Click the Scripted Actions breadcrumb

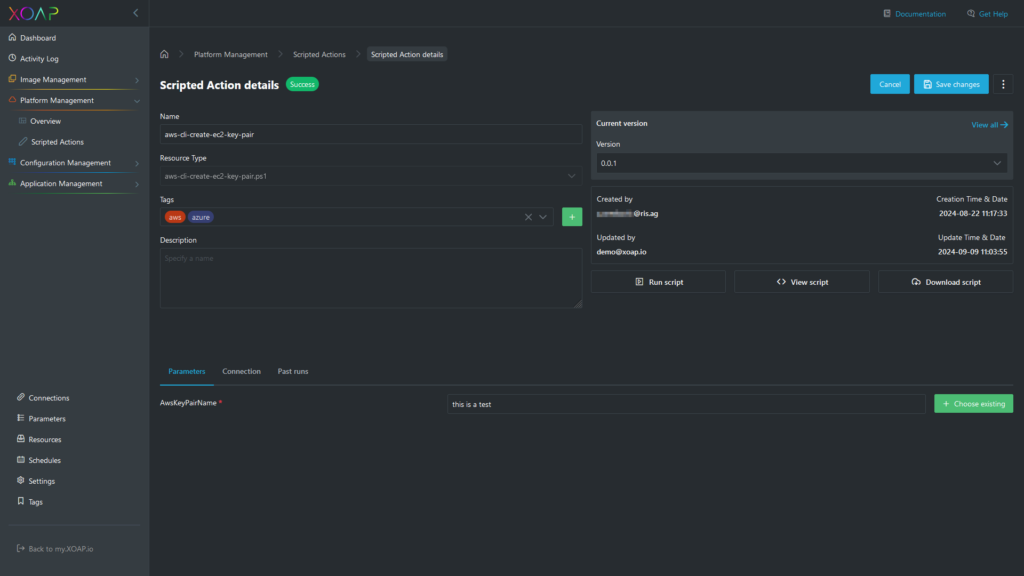click(x=319, y=54)
